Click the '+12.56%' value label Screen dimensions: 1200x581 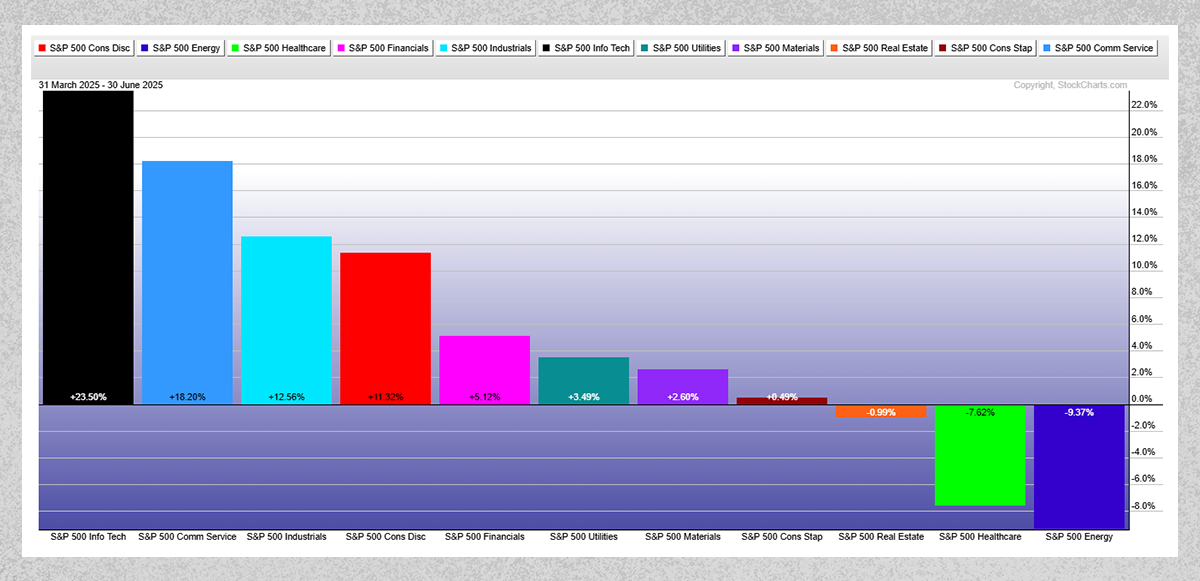tap(286, 397)
